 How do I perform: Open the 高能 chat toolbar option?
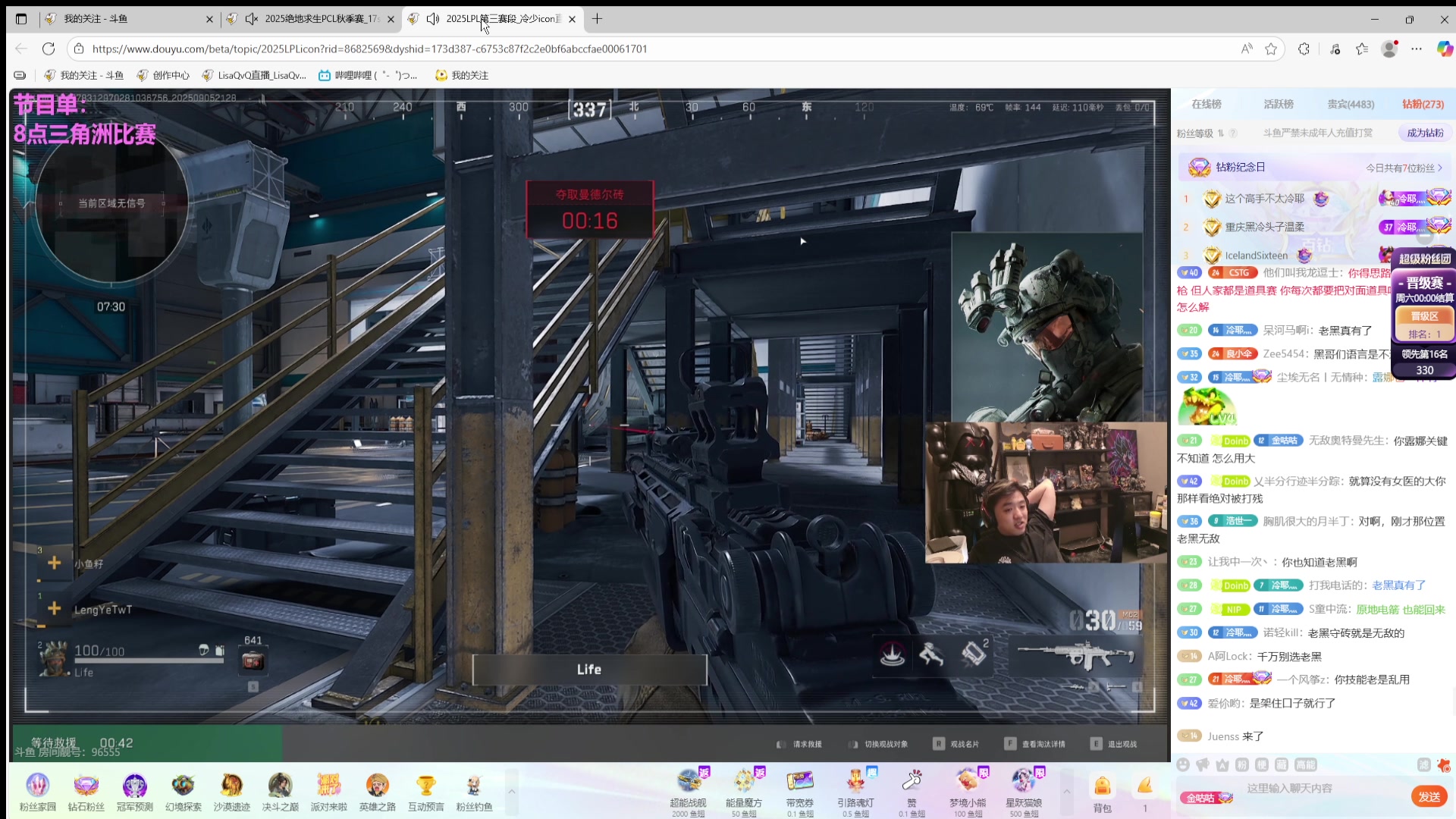pyautogui.click(x=1306, y=764)
